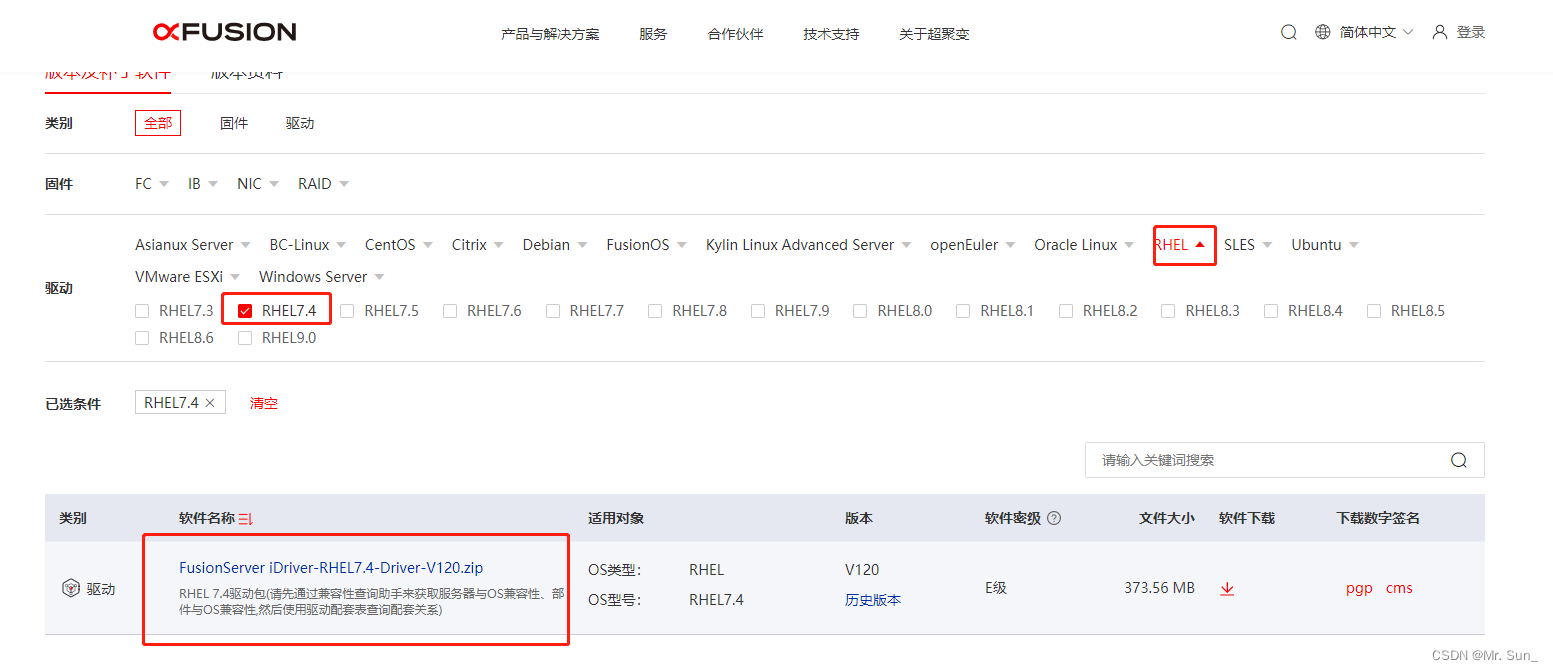The image size is (1553, 671).
Task: Expand the Citrix driver dropdown
Action: click(x=478, y=245)
